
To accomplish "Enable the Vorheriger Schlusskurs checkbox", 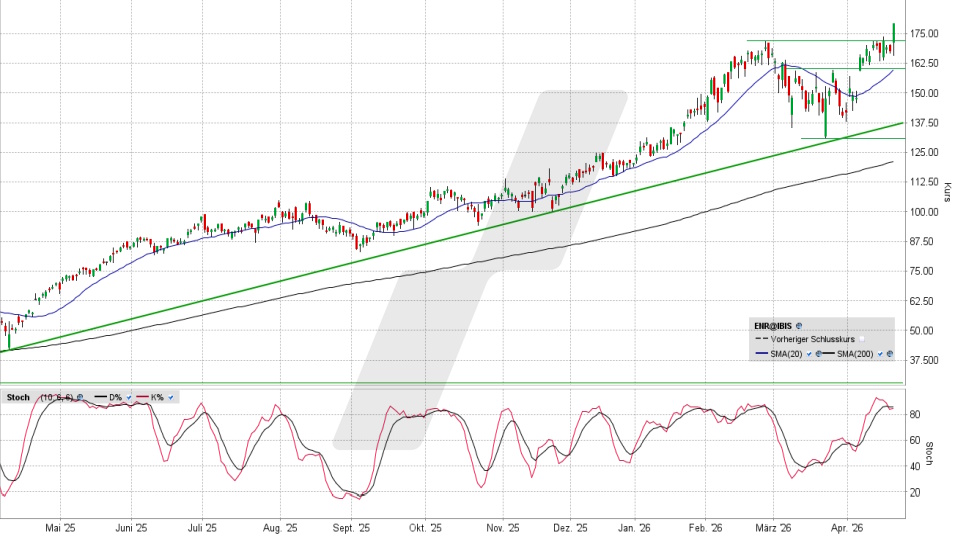I will [x=861, y=340].
